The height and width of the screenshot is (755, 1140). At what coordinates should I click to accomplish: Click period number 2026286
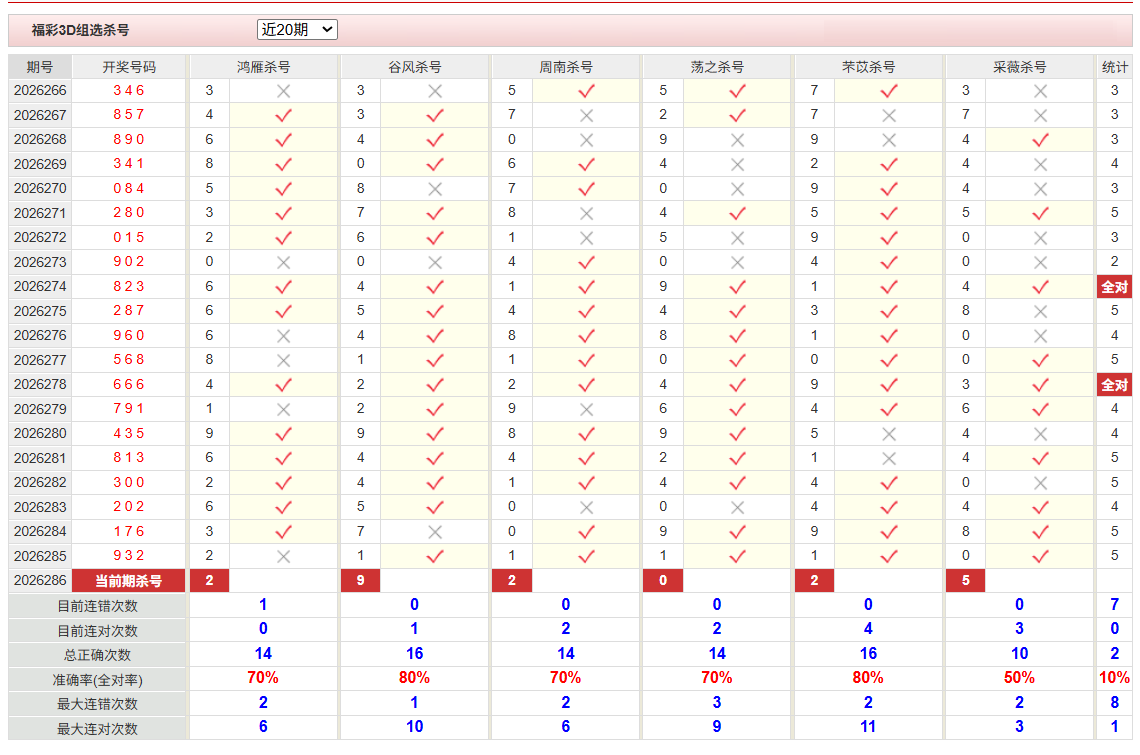click(40, 580)
